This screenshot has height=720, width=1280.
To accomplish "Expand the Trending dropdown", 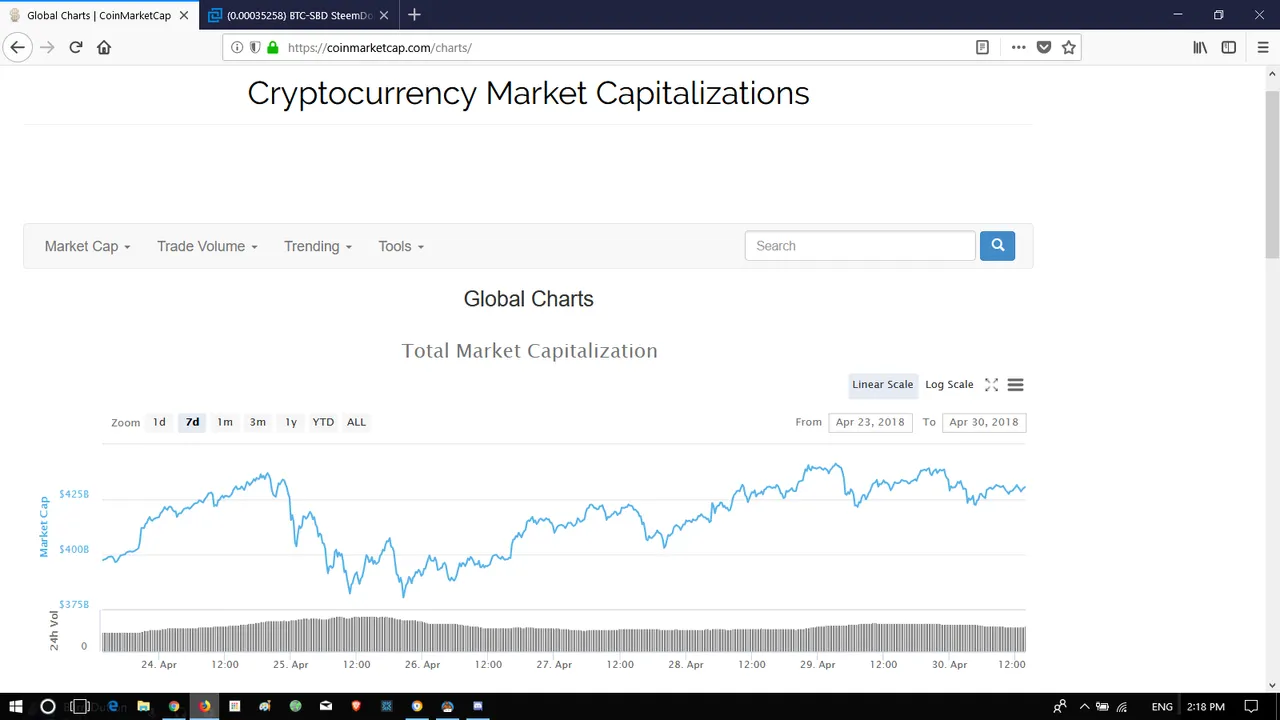I will coord(318,246).
